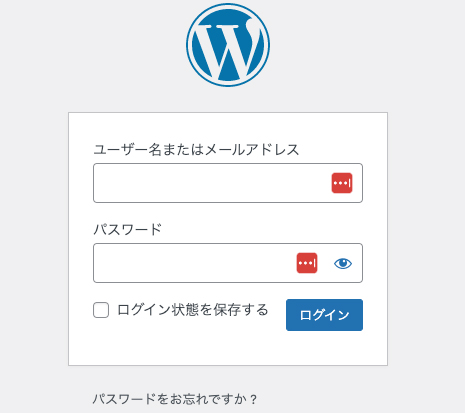Select the red autofill icon beside eye icon
465x413 pixels.
click(x=307, y=263)
